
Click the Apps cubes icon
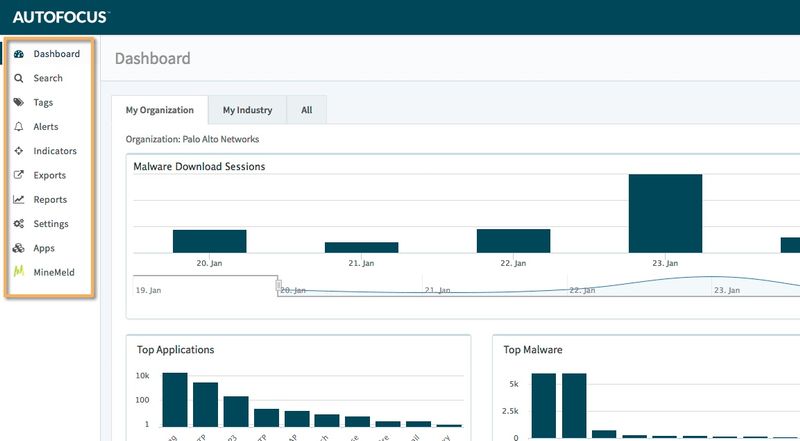click(18, 248)
